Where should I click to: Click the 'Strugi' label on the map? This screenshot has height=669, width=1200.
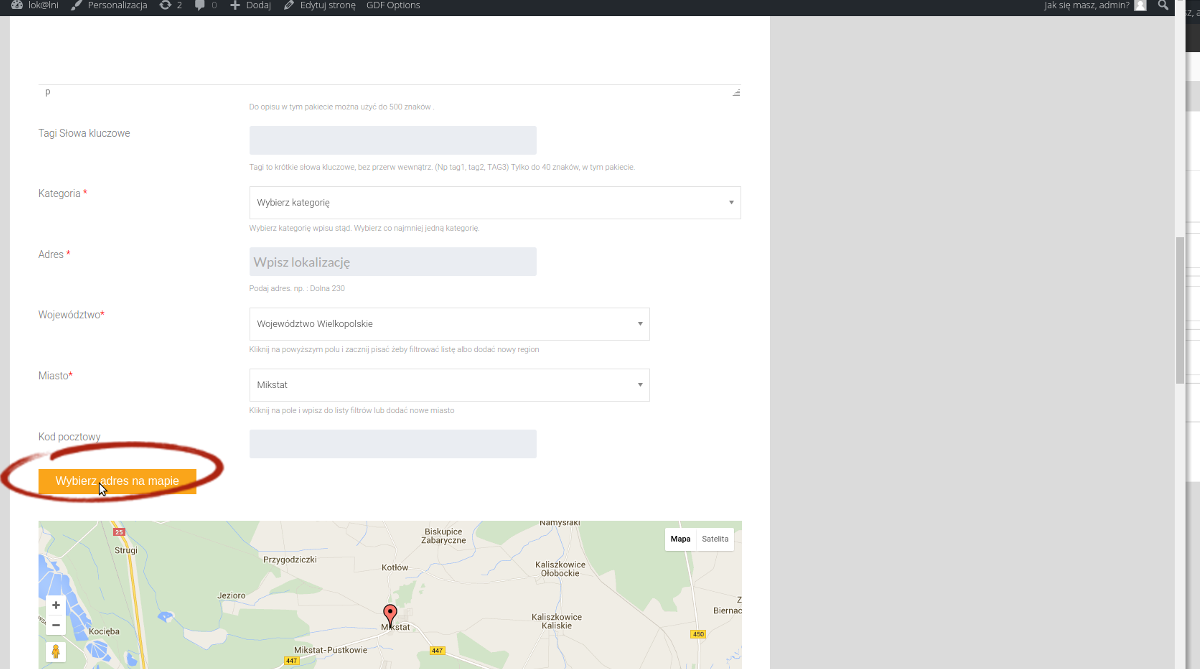coord(125,550)
